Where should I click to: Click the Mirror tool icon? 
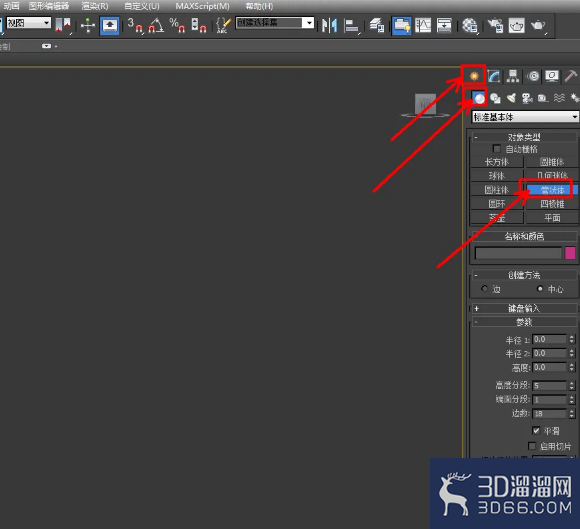(x=329, y=25)
